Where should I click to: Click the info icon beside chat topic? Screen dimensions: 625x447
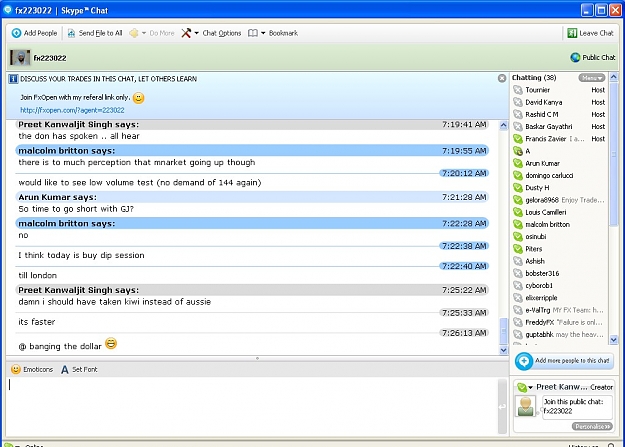13,79
